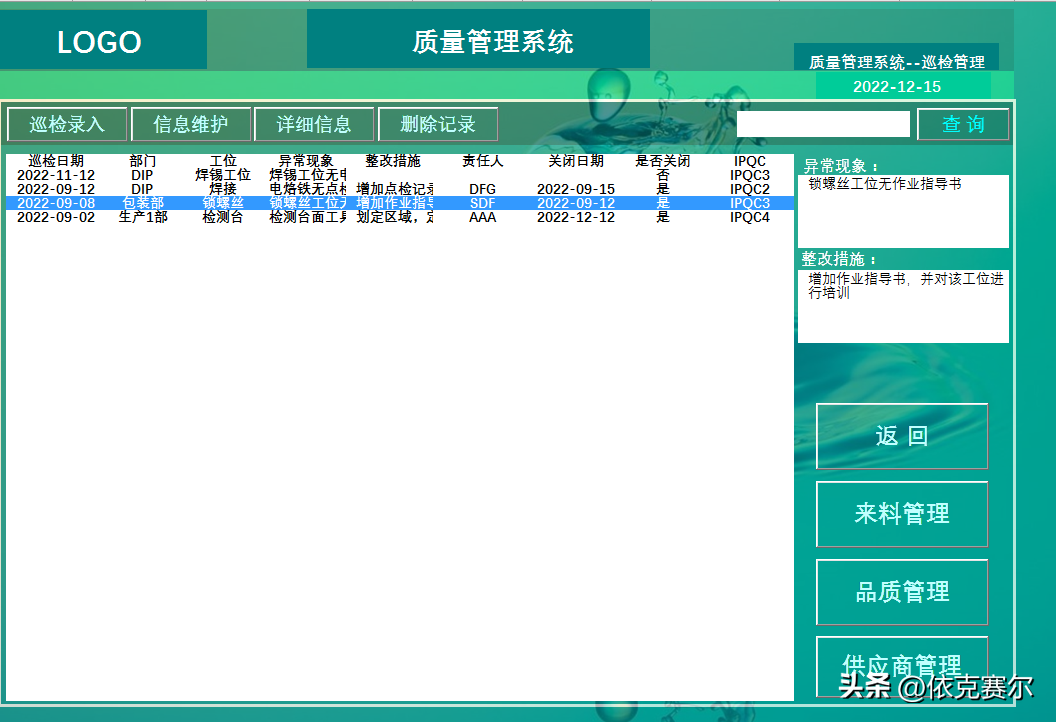The image size is (1056, 722).
Task: Click the 生产1部 department cell
Action: [x=143, y=217]
